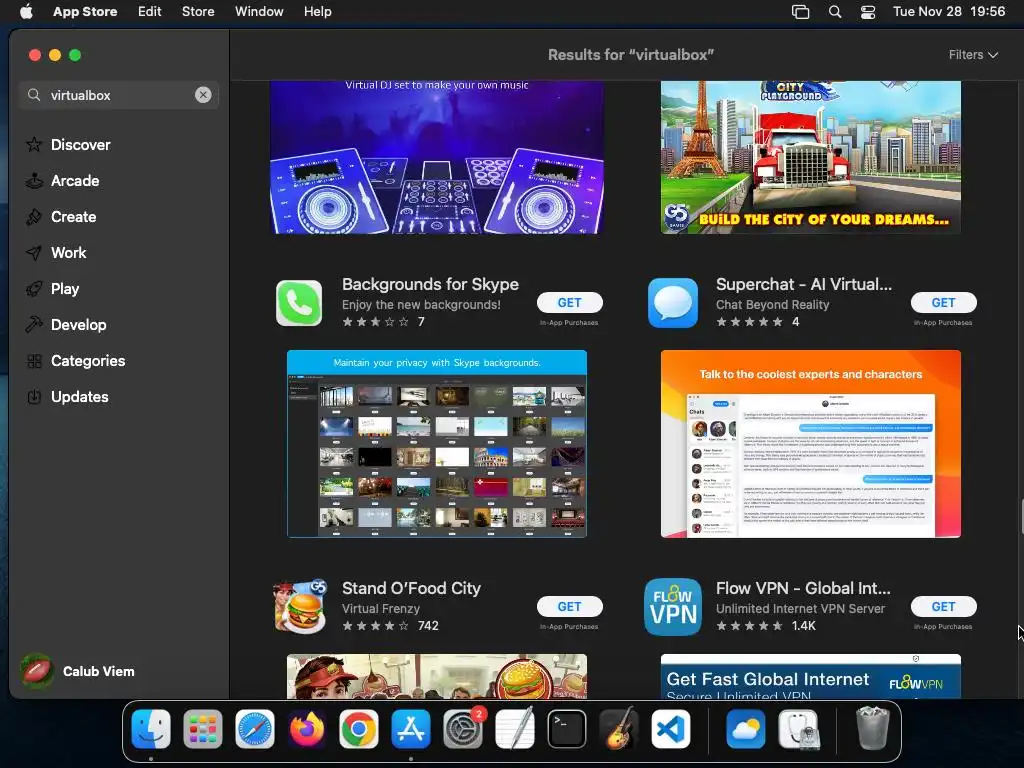Launch GarageBand from the Dock
1024x768 pixels.
click(618, 729)
